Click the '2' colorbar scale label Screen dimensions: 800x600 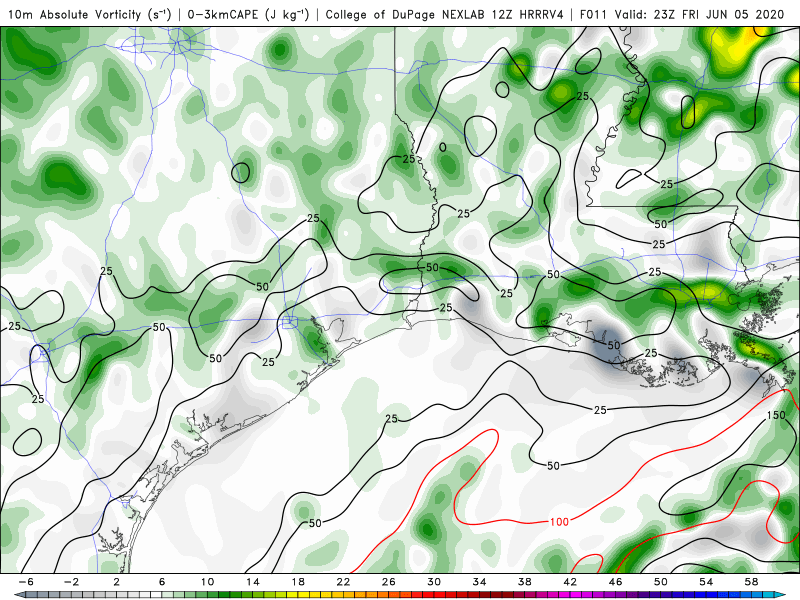116,582
